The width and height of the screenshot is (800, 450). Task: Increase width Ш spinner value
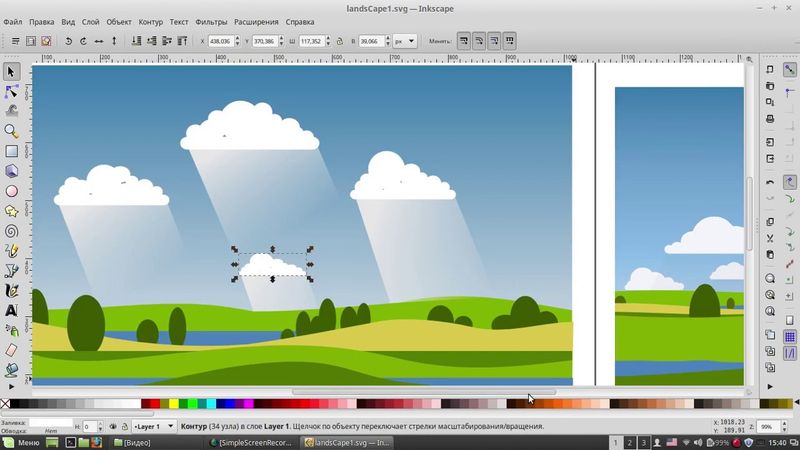click(328, 38)
